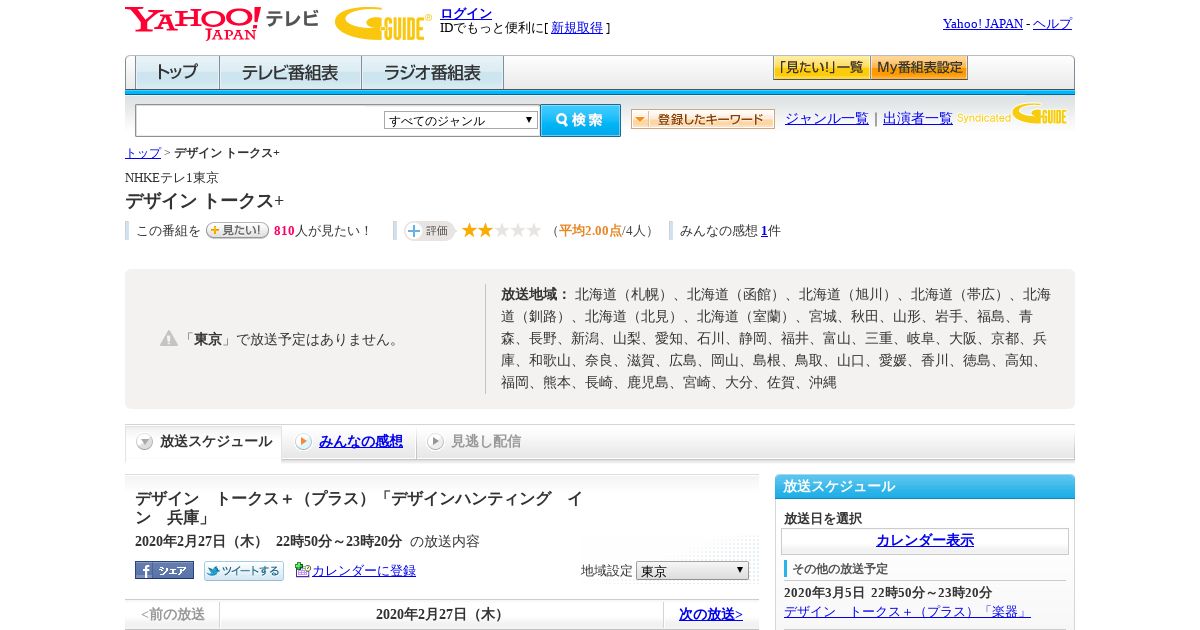Viewport: 1200px width, 630px height.
Task: Click calendar icon for カレンダーに登録
Action: (302, 570)
